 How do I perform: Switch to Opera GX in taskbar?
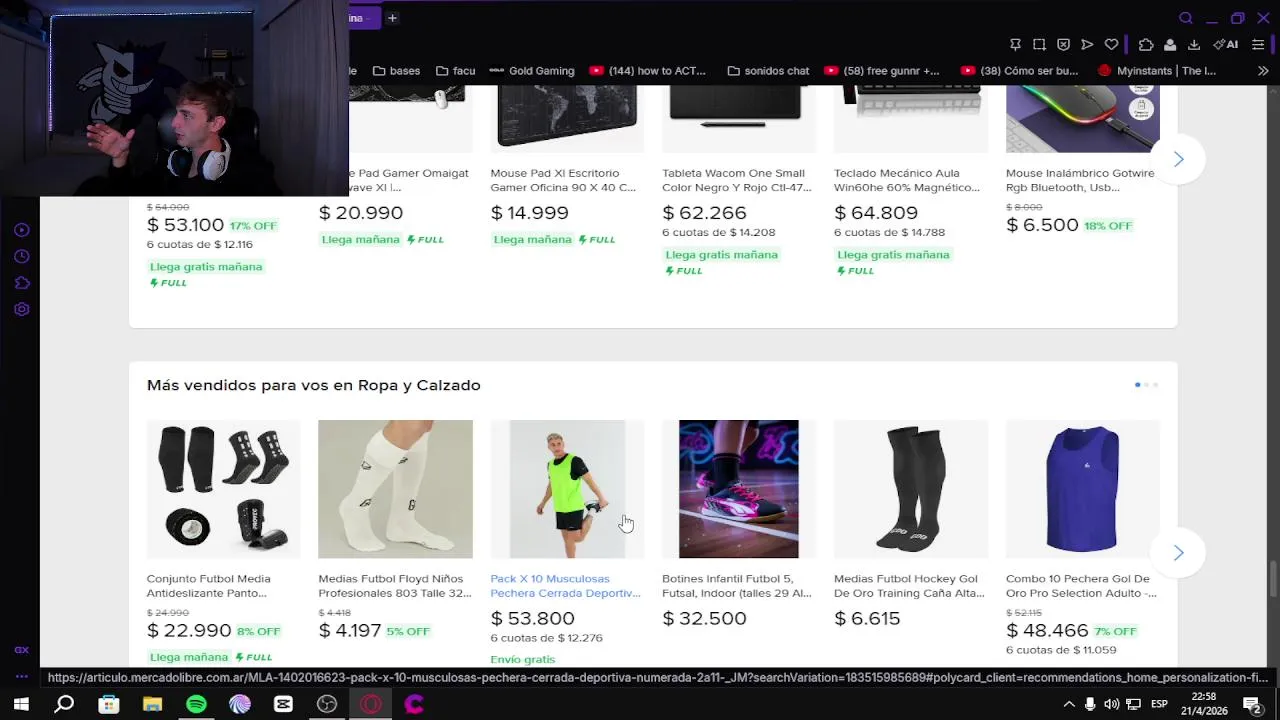pyautogui.click(x=371, y=704)
